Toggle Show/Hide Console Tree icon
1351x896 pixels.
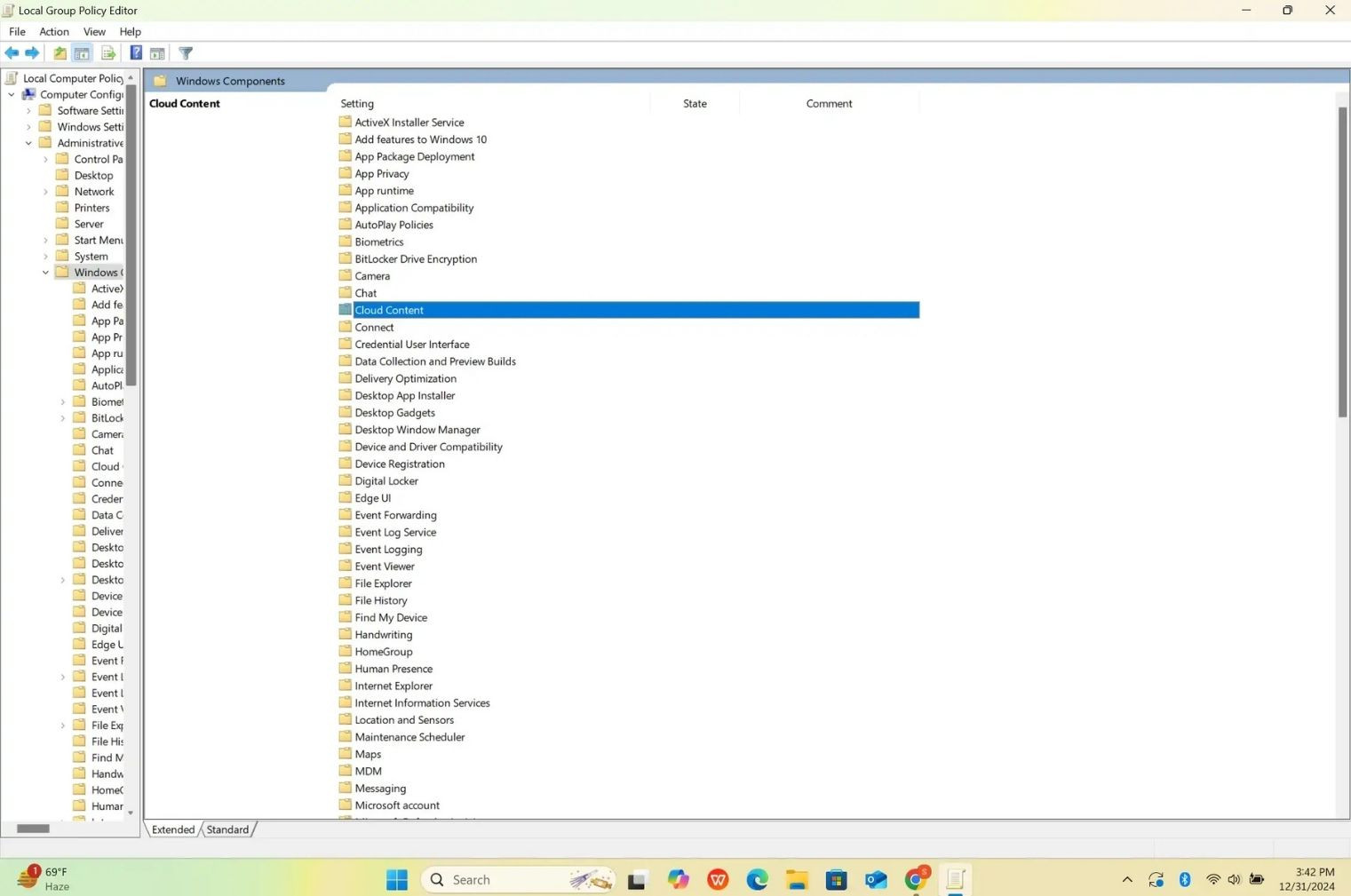click(82, 53)
